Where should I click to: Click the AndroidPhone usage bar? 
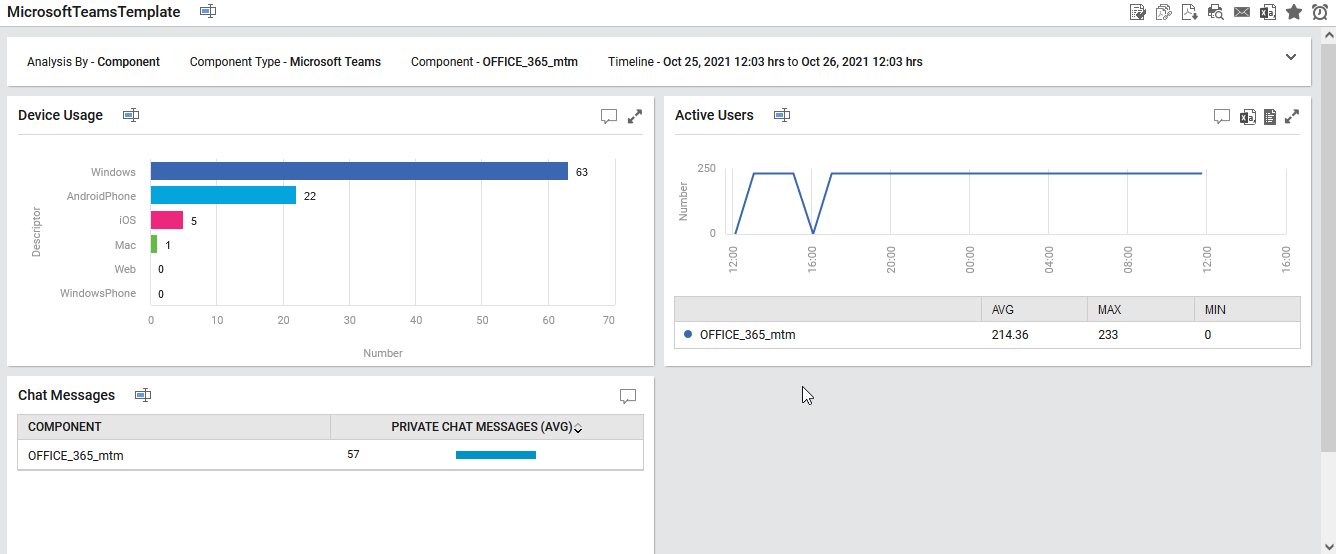pos(223,195)
